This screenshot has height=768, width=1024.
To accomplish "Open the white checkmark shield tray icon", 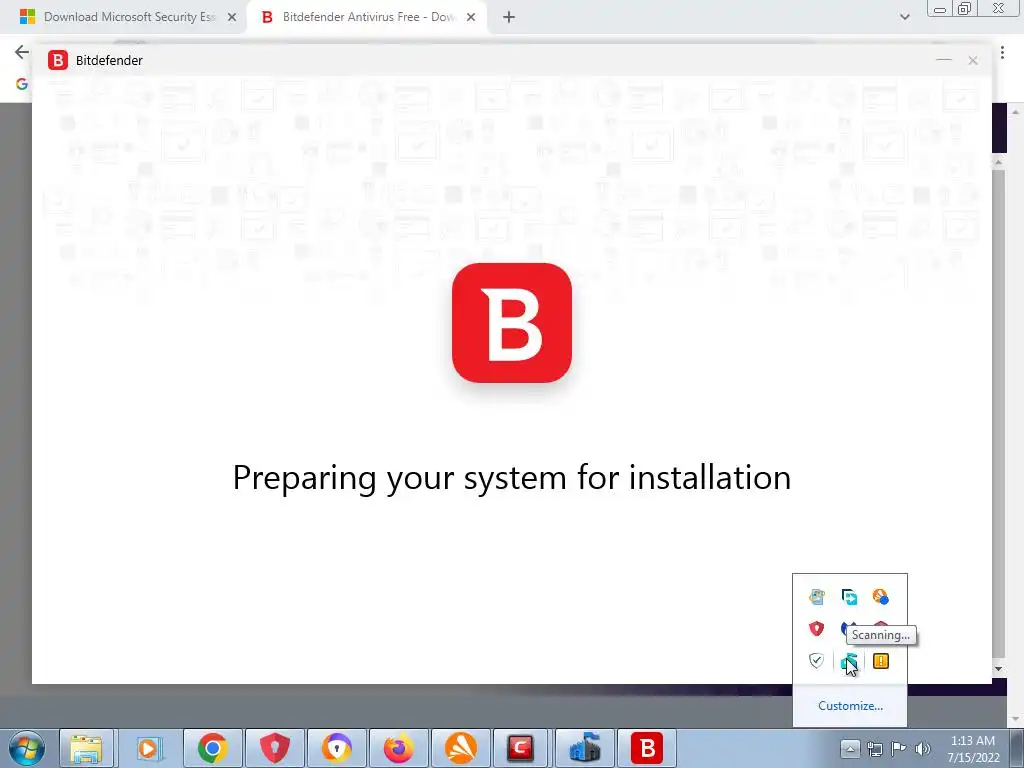I will pyautogui.click(x=816, y=661).
